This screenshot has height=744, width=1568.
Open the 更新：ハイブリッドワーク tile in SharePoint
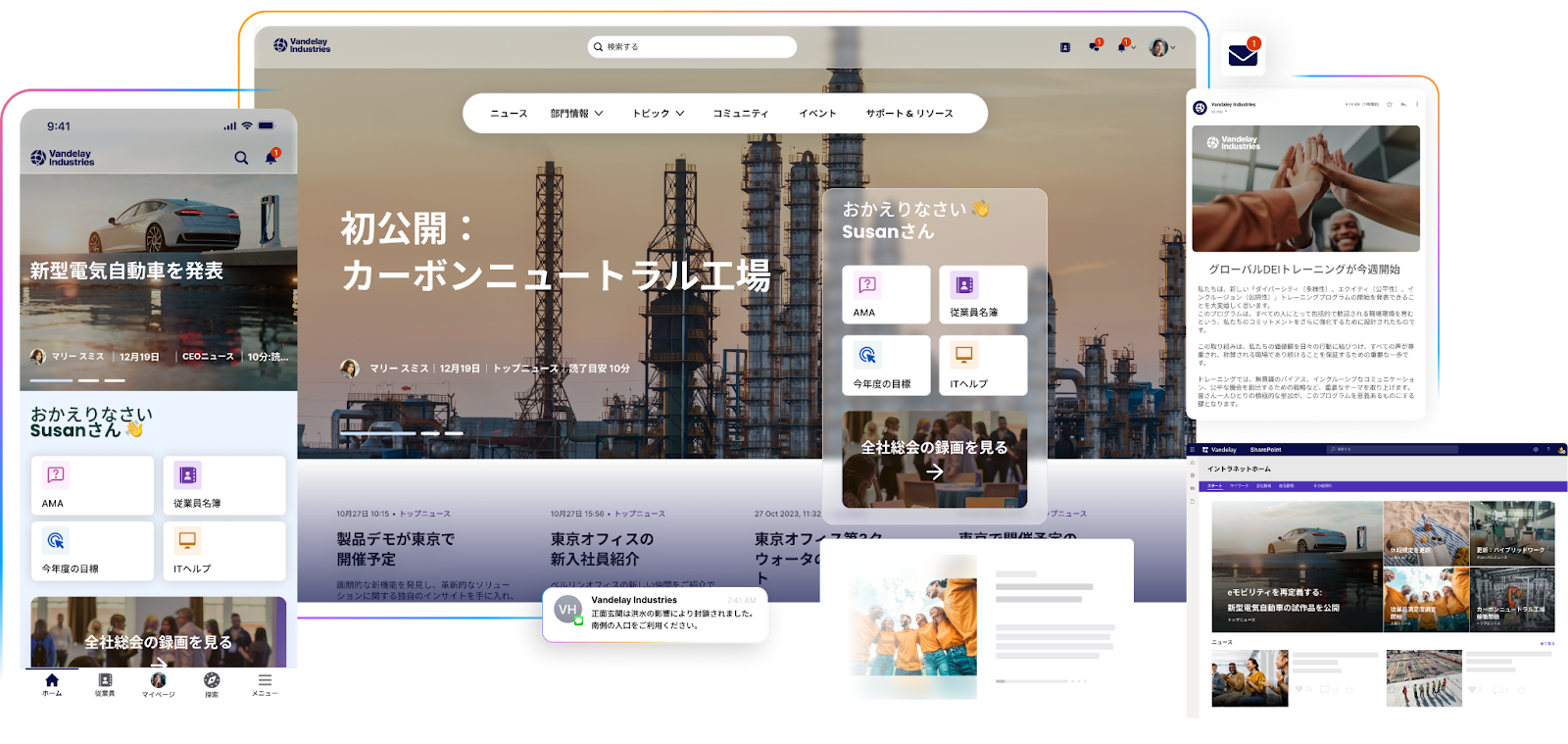tap(1512, 534)
